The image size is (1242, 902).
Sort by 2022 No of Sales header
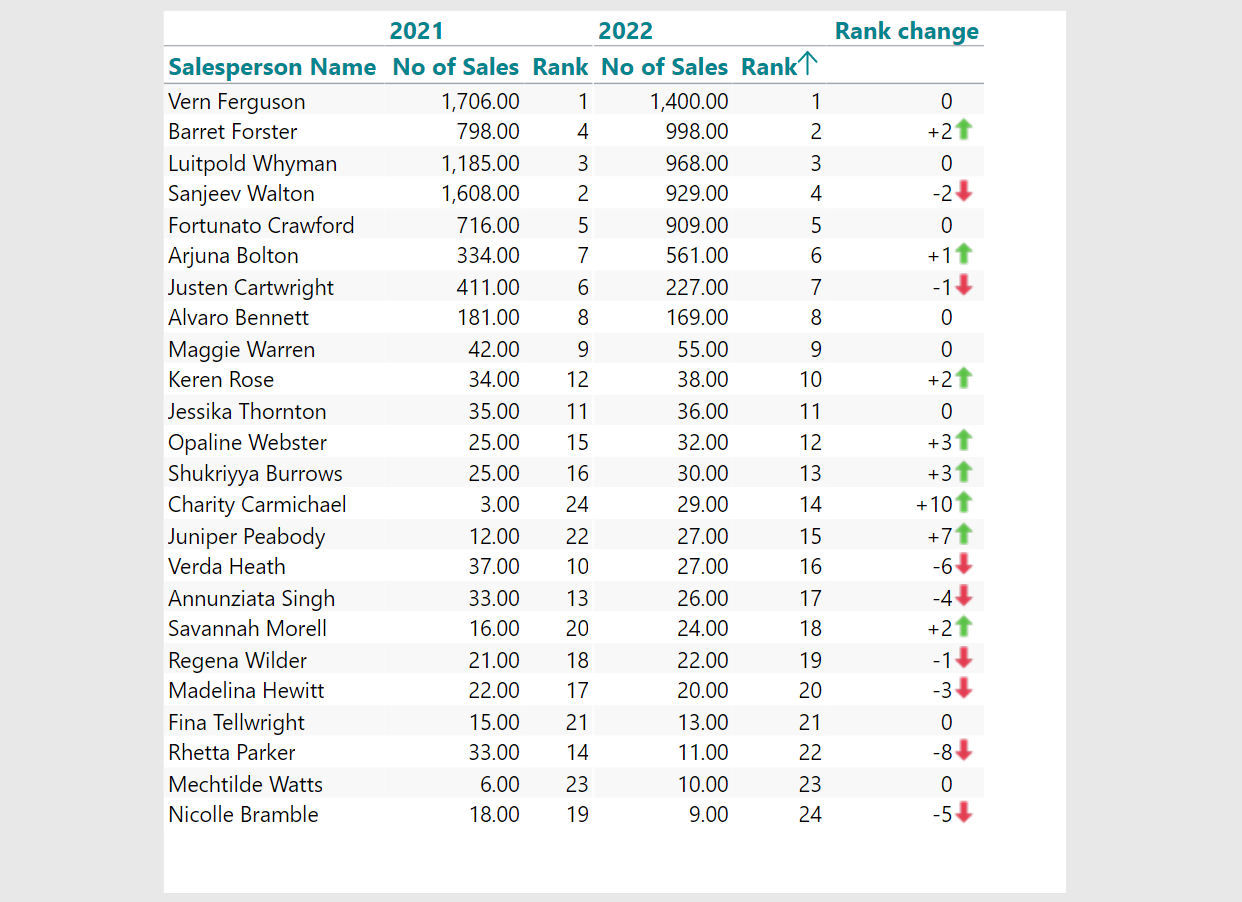coord(665,67)
